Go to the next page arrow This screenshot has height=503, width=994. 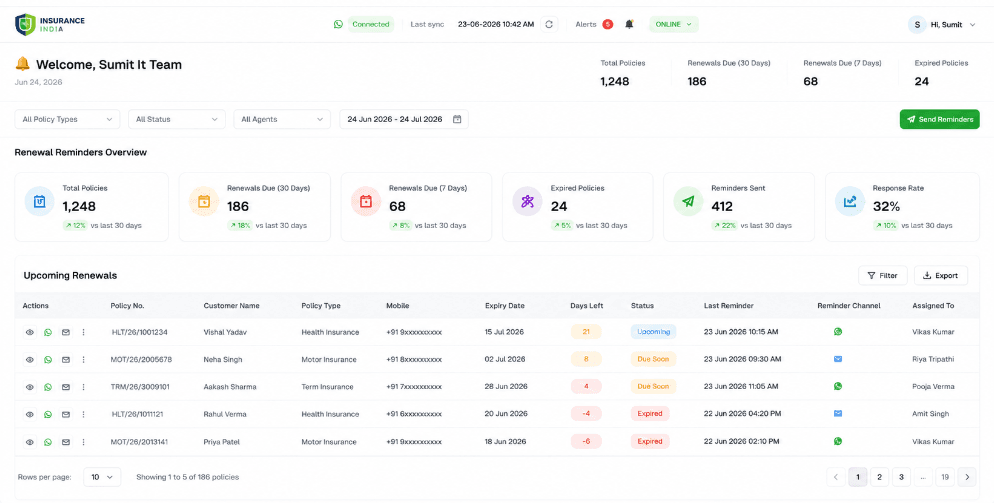(967, 477)
